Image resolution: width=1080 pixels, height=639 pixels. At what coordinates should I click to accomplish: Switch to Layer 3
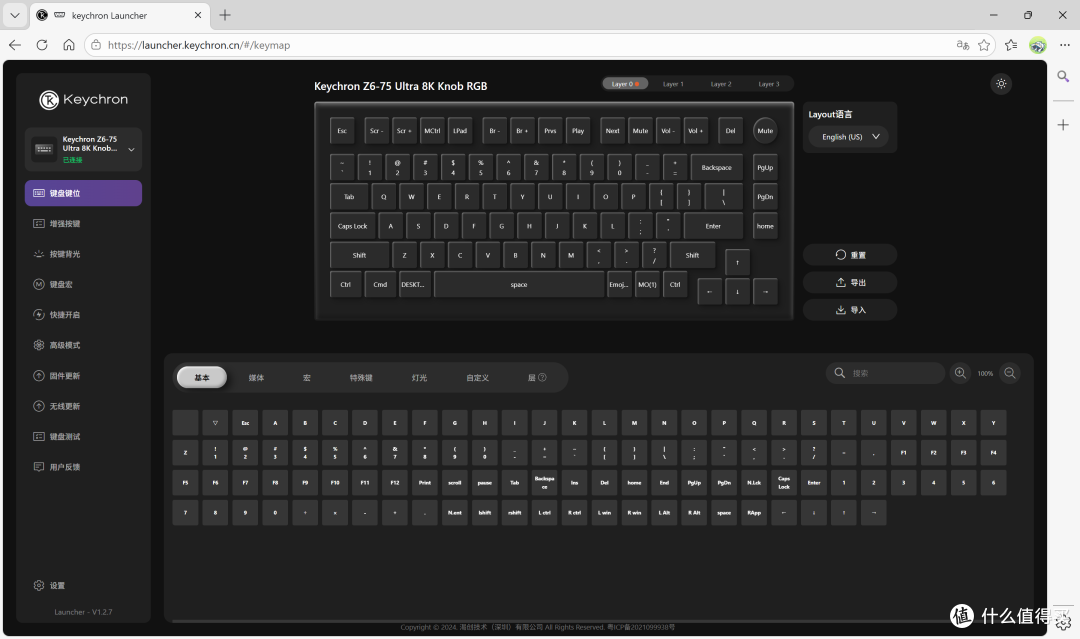point(769,84)
